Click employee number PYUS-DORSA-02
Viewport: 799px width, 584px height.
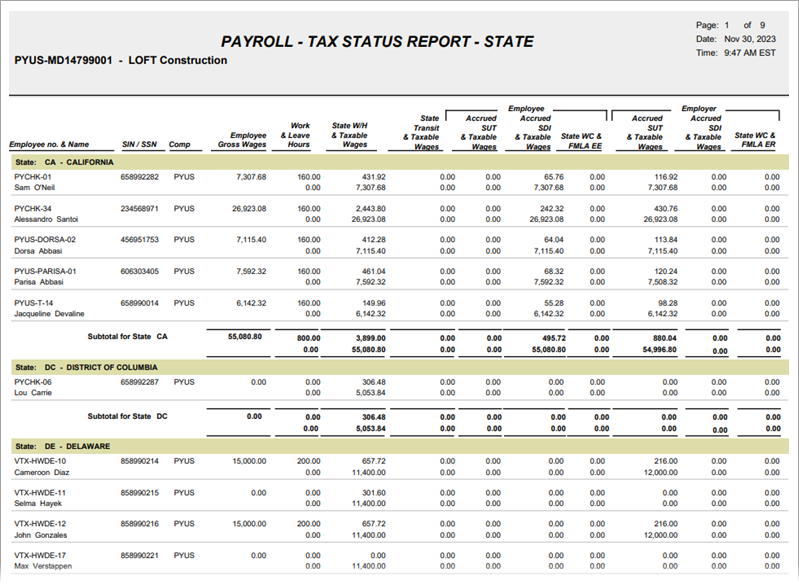pos(45,240)
